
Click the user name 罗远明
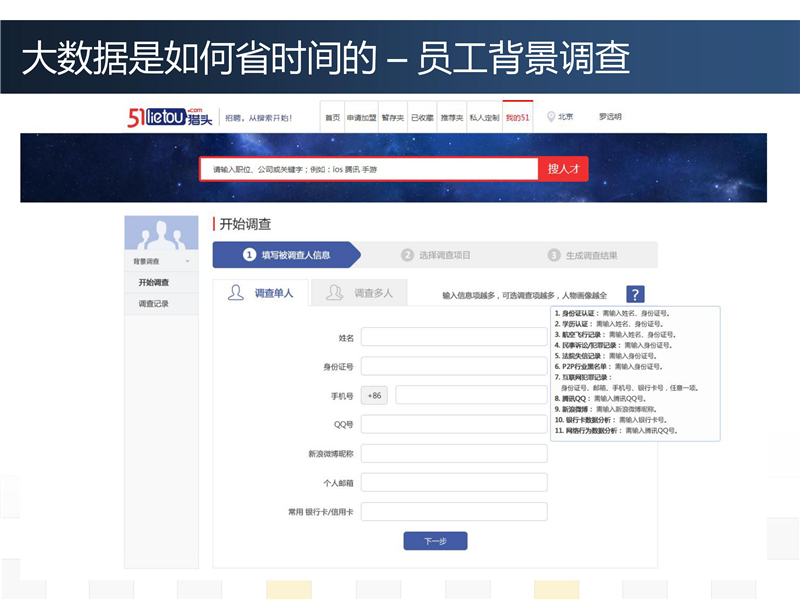click(610, 117)
